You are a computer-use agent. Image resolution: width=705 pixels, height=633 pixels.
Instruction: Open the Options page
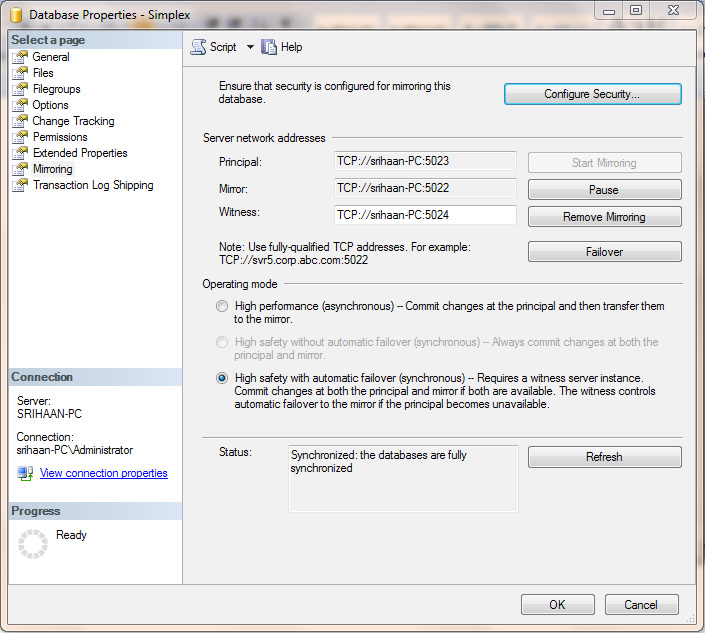50,105
